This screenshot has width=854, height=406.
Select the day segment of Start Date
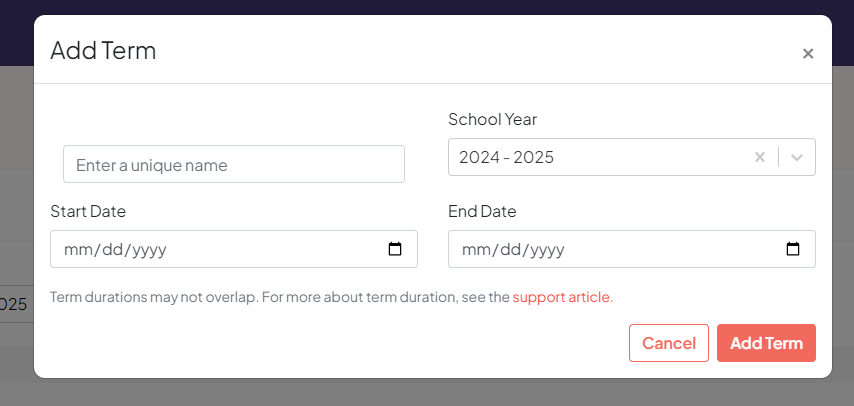pyautogui.click(x=113, y=250)
